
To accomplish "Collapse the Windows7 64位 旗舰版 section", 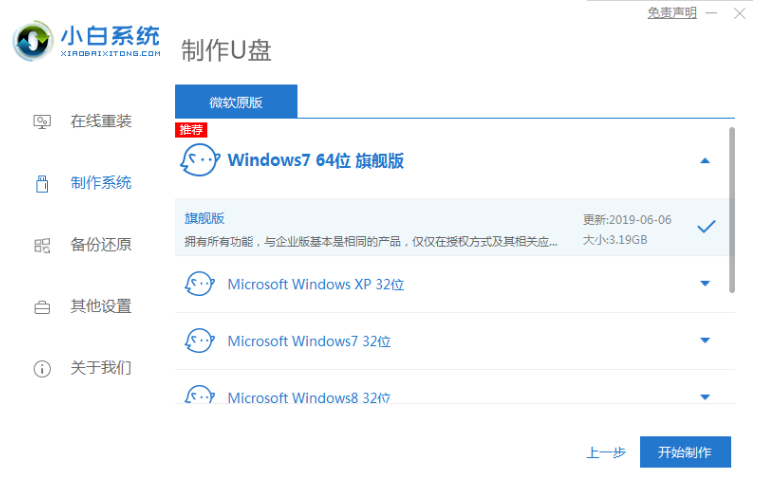I will click(x=705, y=161).
